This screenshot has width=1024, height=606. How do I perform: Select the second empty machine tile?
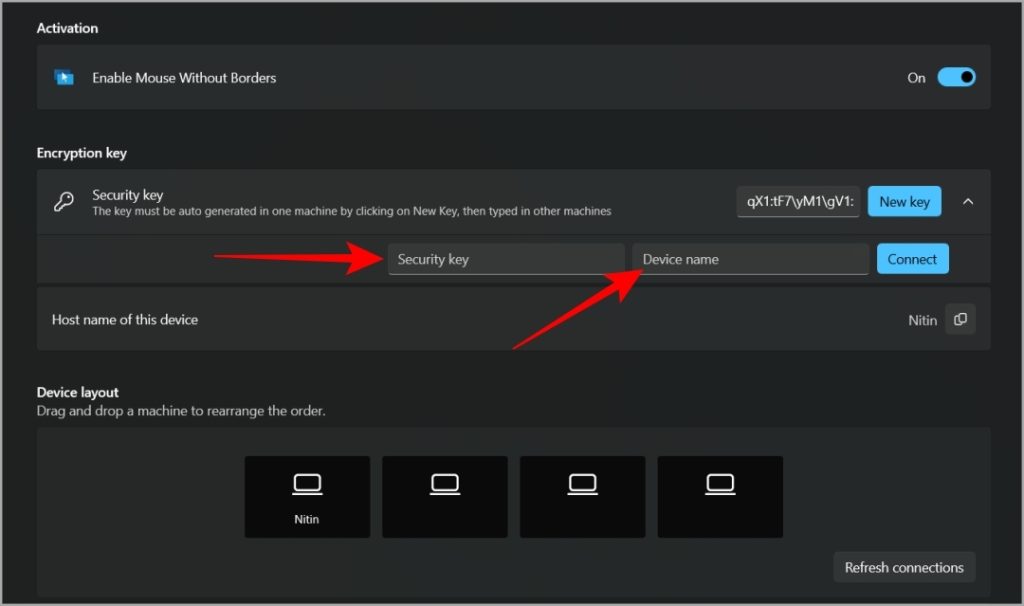pyautogui.click(x=445, y=497)
